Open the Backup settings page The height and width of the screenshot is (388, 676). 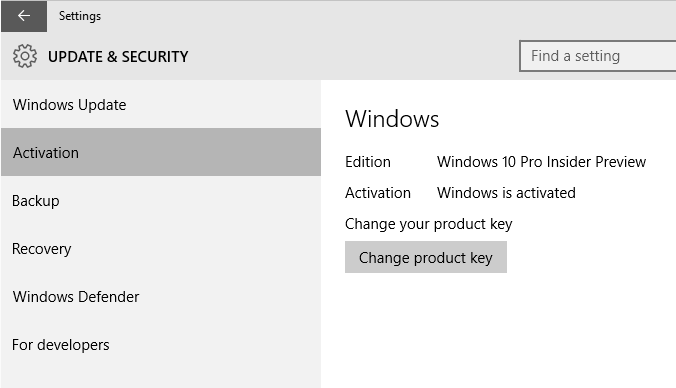[161, 200]
